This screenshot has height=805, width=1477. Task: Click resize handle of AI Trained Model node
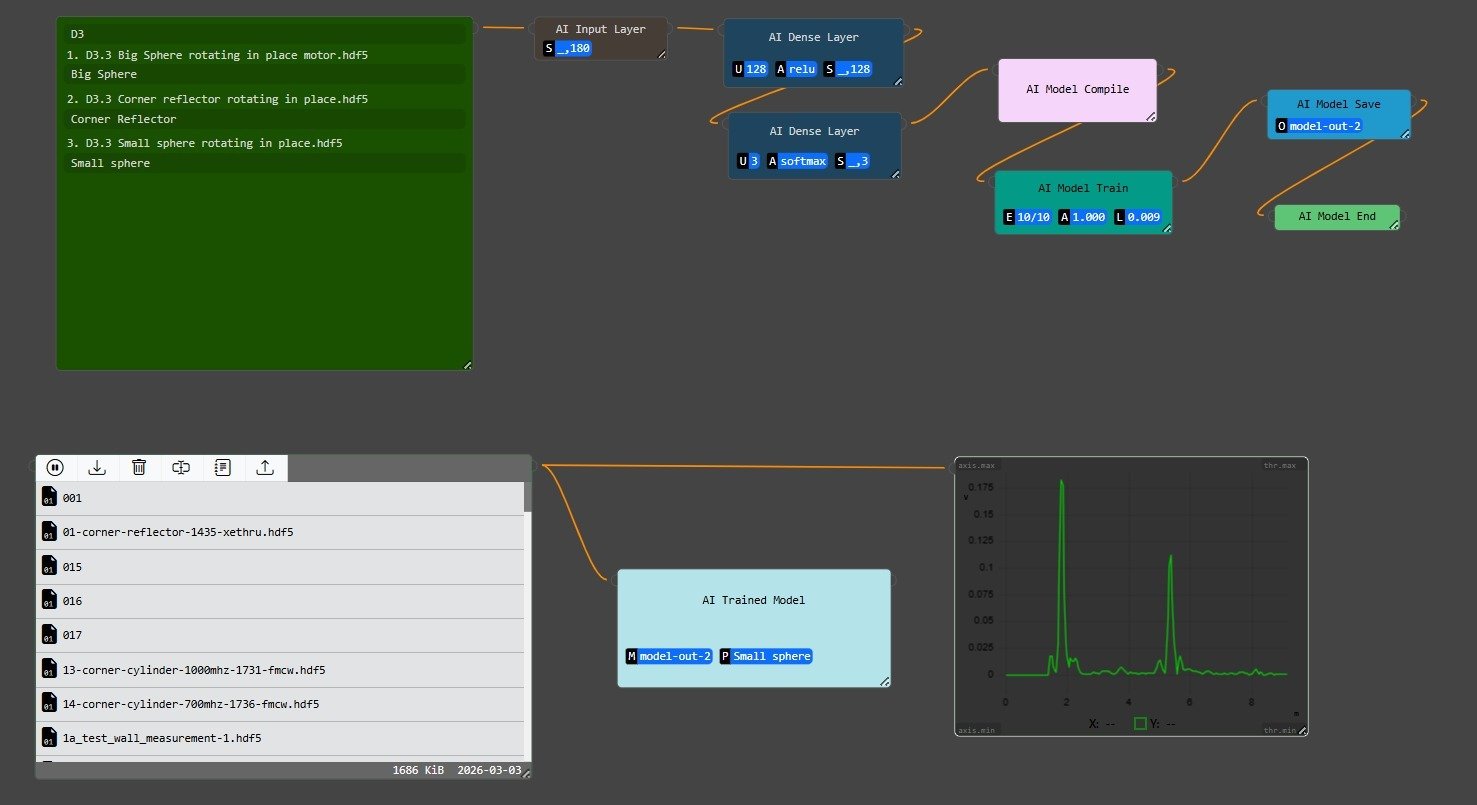[884, 681]
